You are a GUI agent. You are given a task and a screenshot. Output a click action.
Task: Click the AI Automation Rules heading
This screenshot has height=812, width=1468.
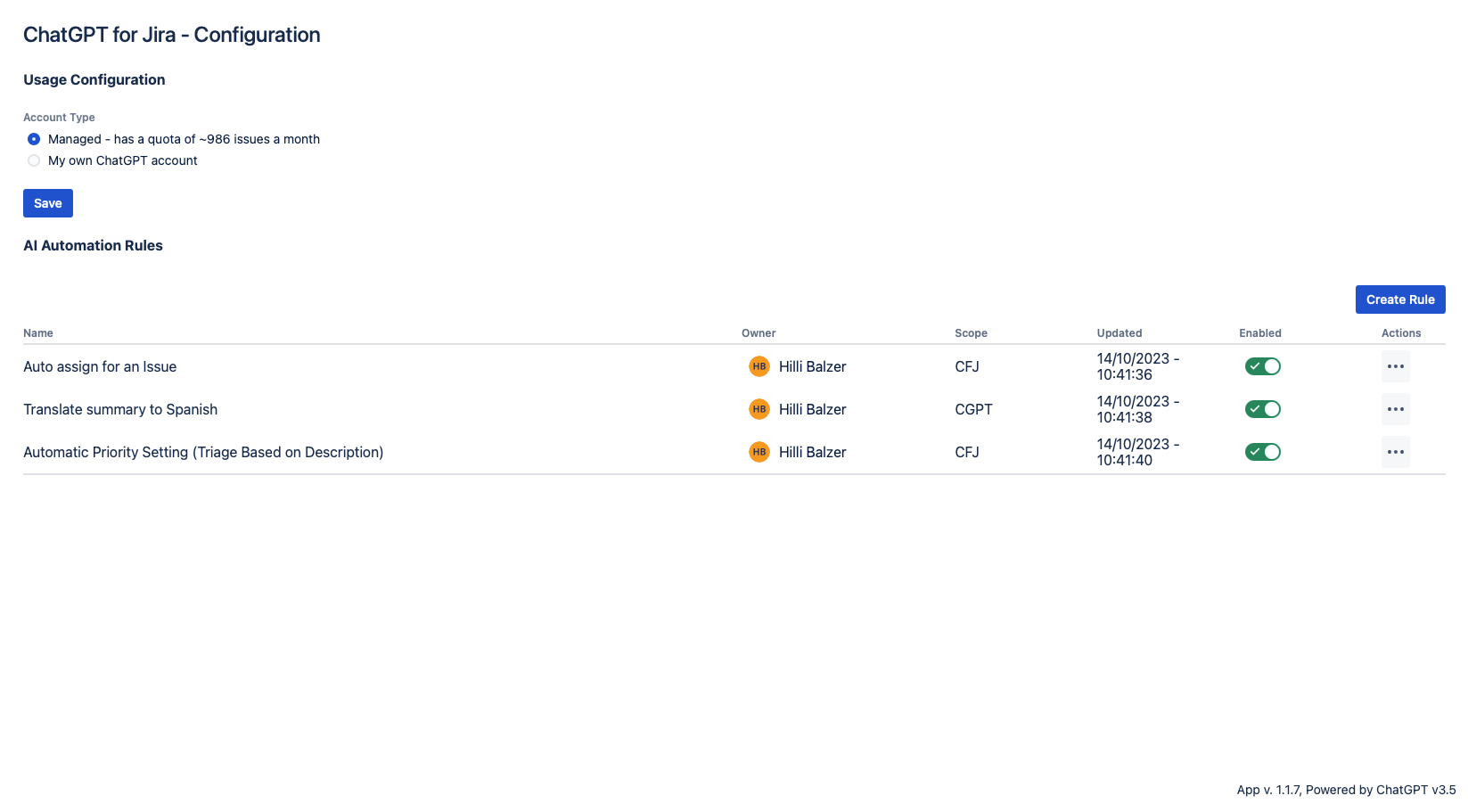tap(93, 245)
